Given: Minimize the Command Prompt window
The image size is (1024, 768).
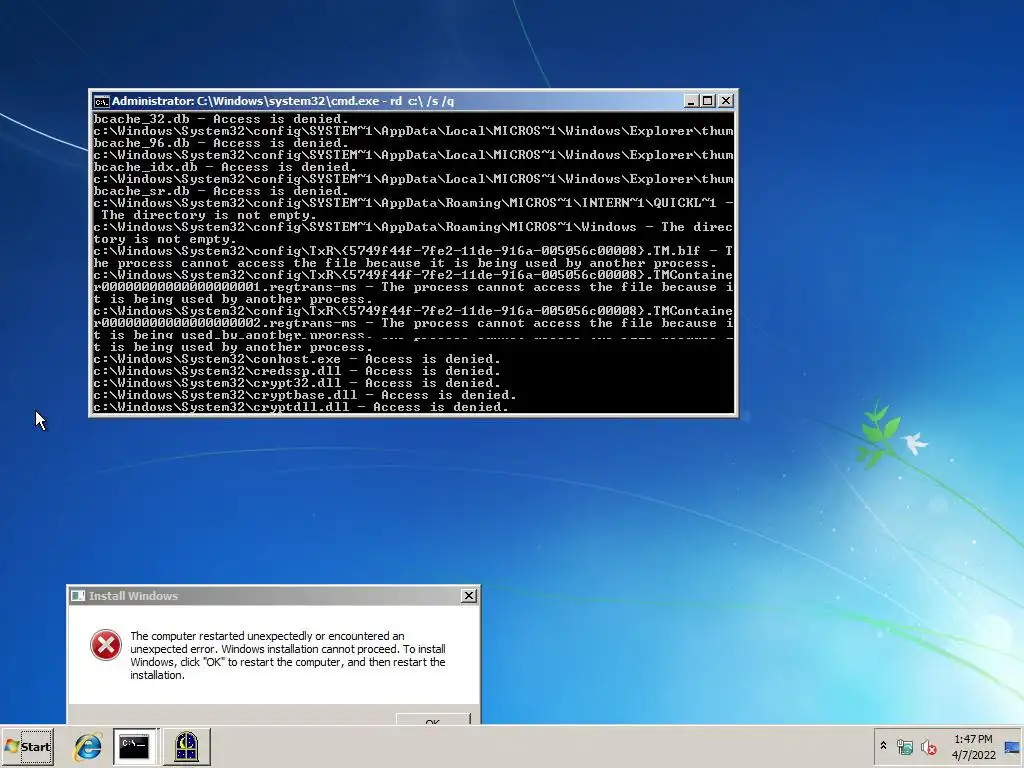Looking at the screenshot, I should [691, 101].
